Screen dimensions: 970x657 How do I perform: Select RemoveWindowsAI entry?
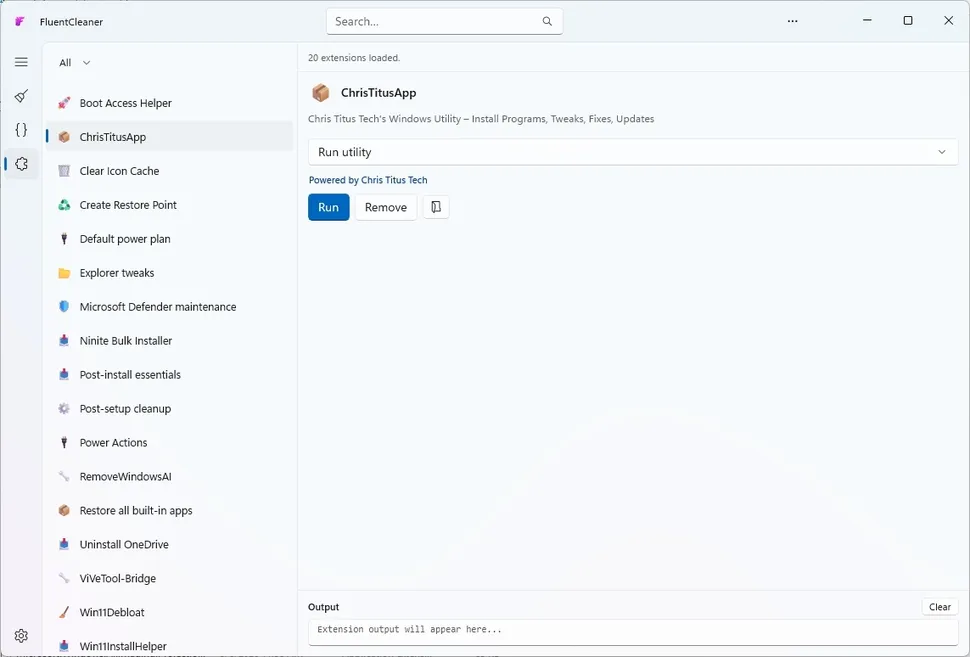(x=170, y=476)
